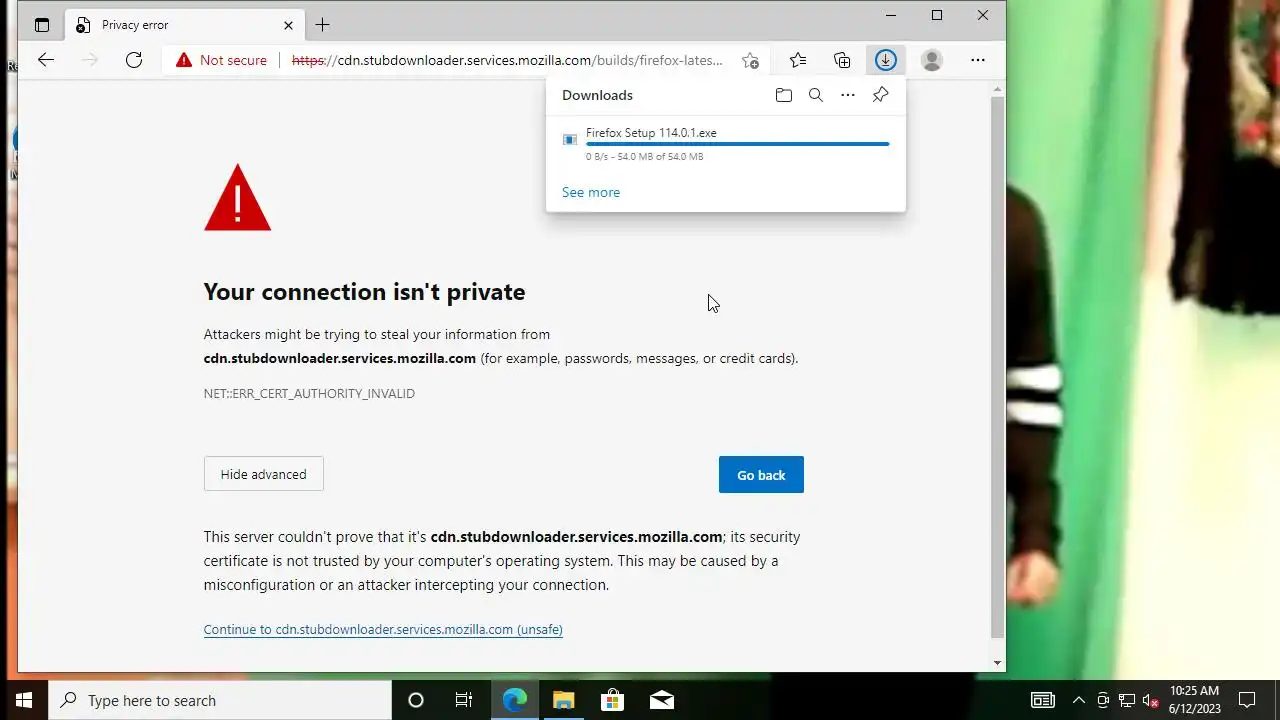This screenshot has width=1280, height=720.
Task: Close the Privacy error tab
Action: pos(288,25)
